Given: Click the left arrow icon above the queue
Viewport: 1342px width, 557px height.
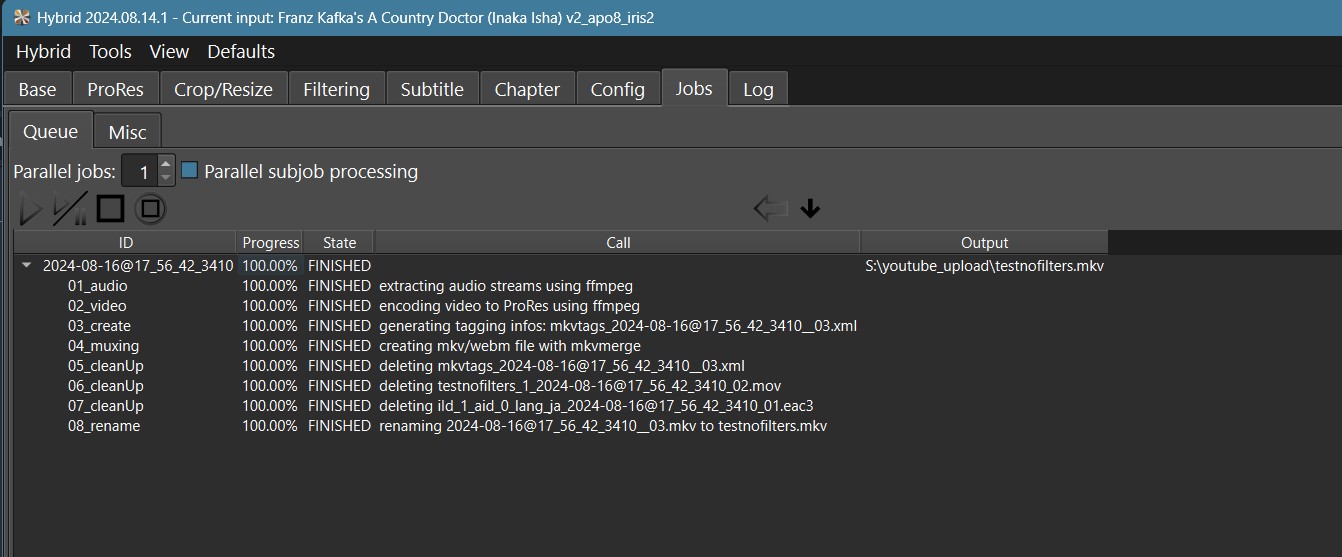Looking at the screenshot, I should click(770, 208).
